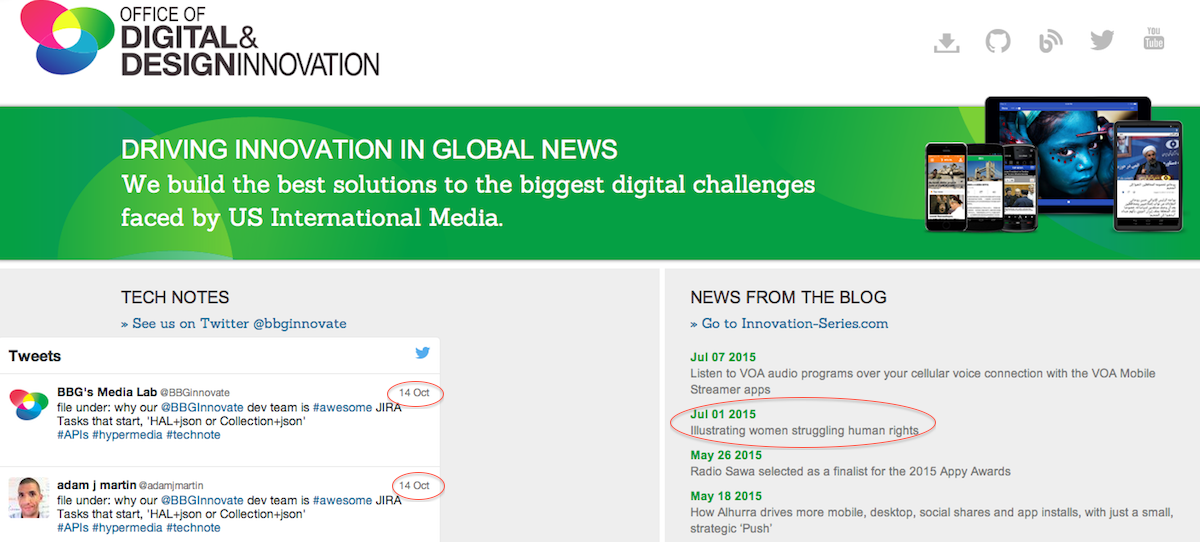
Task: Click 'DRIVING INNOVATION IN GLOBAL NEWS' banner headline
Action: [369, 150]
